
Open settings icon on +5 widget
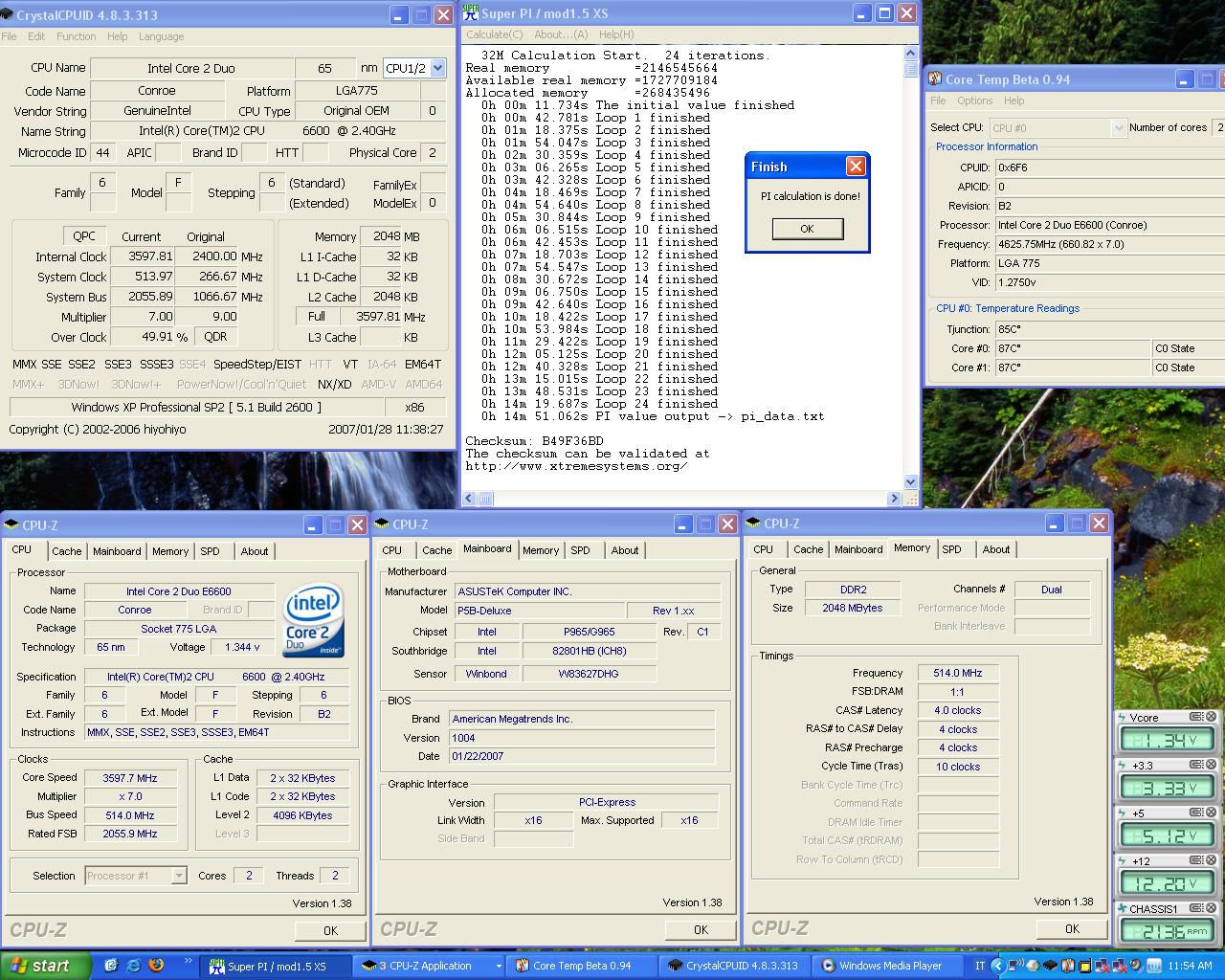coord(1196,813)
